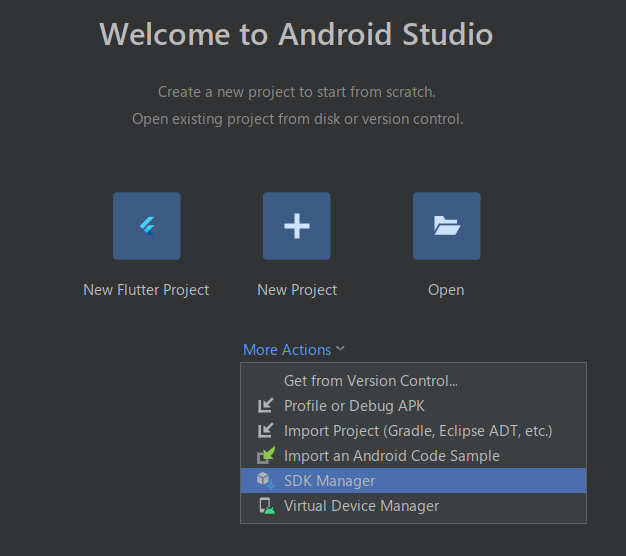Open Virtual Device Manager from the menu
Screen dimensions: 626x556
(x=414, y=506)
